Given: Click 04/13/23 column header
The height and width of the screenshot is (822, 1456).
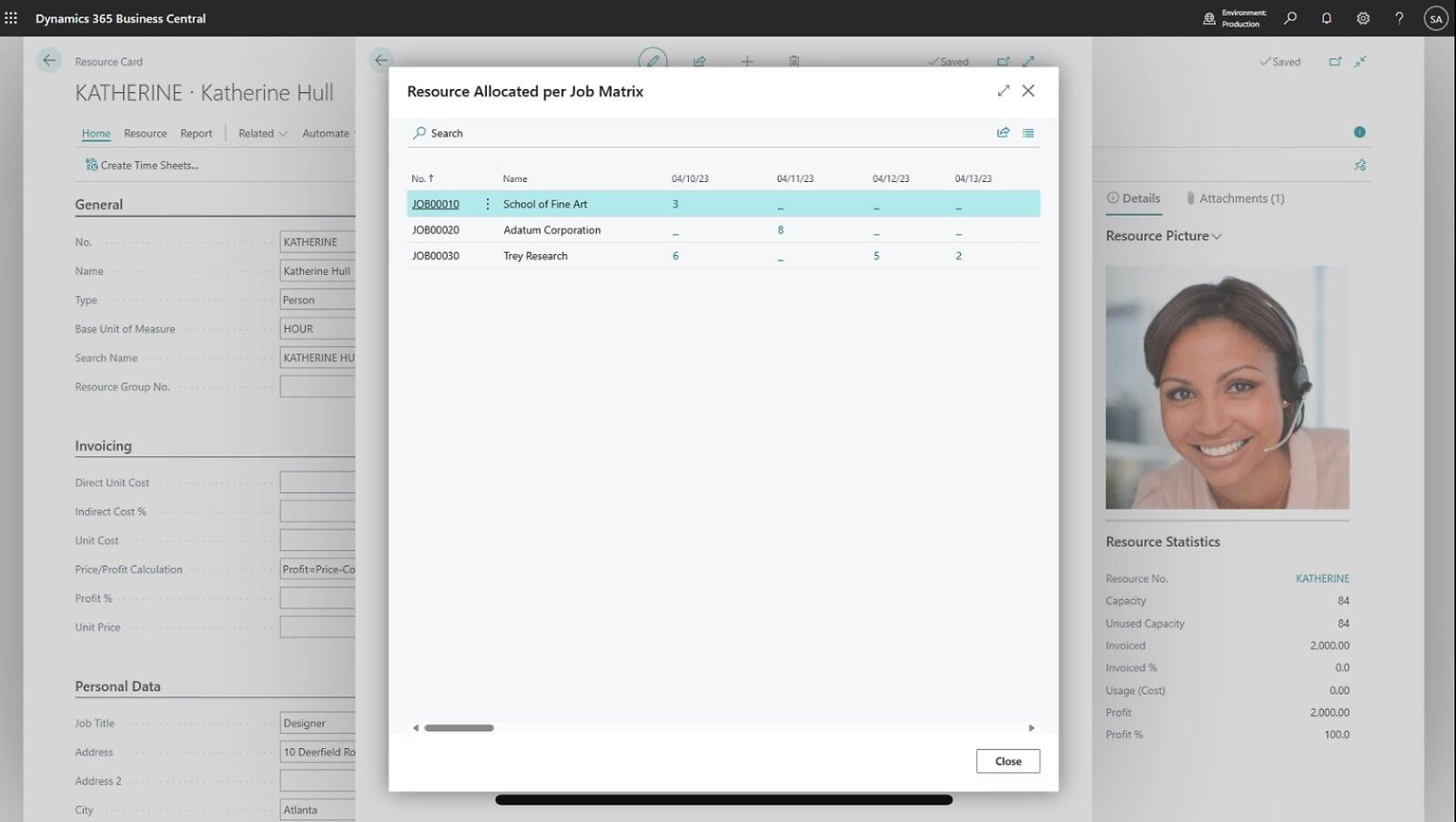Looking at the screenshot, I should click(974, 178).
